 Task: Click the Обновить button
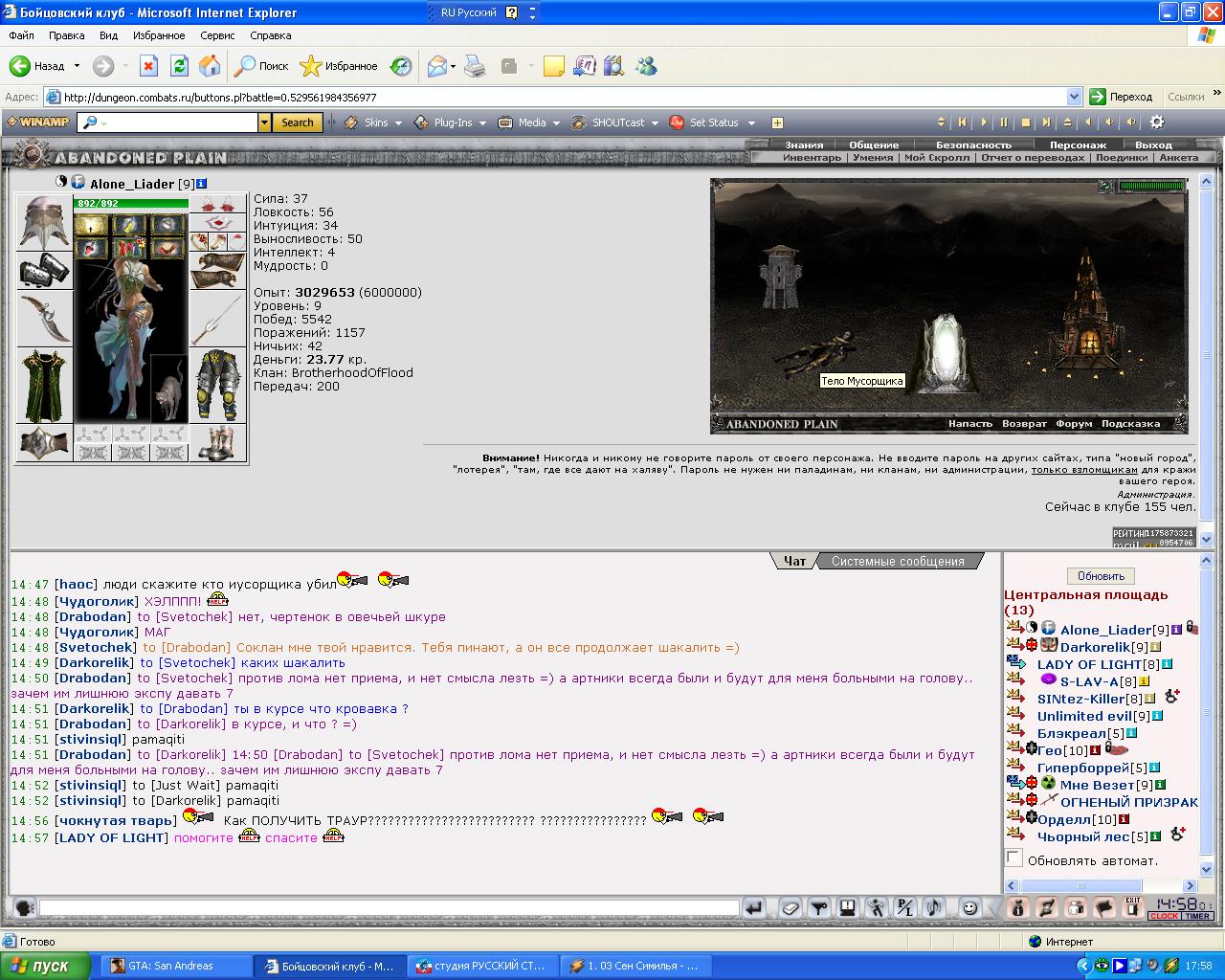pos(1101,576)
